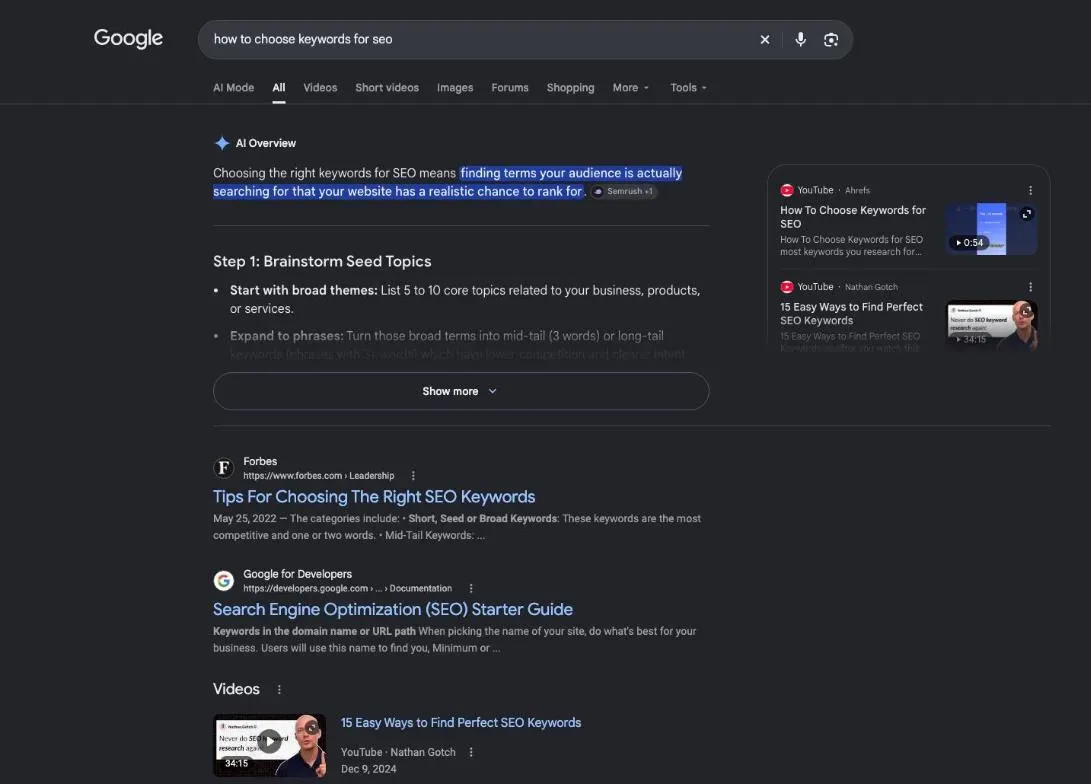Click developers.google.com Documentation URL

coord(347,589)
